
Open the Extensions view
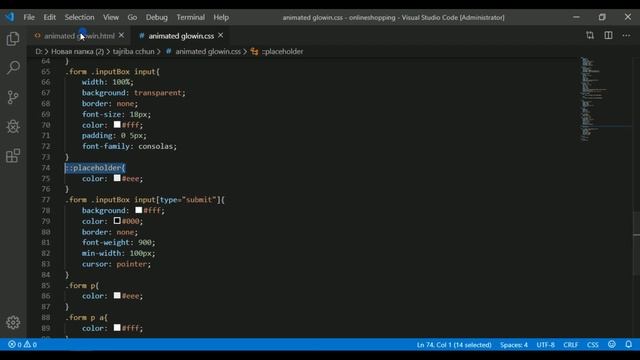point(13,156)
